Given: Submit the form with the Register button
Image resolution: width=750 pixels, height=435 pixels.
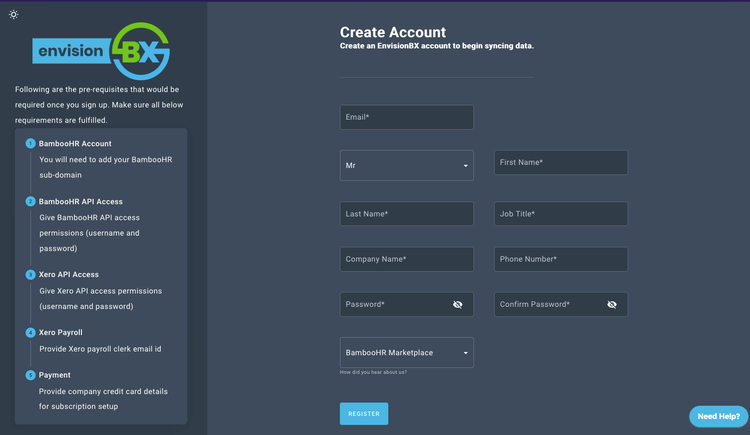Looking at the screenshot, I should pos(364,413).
